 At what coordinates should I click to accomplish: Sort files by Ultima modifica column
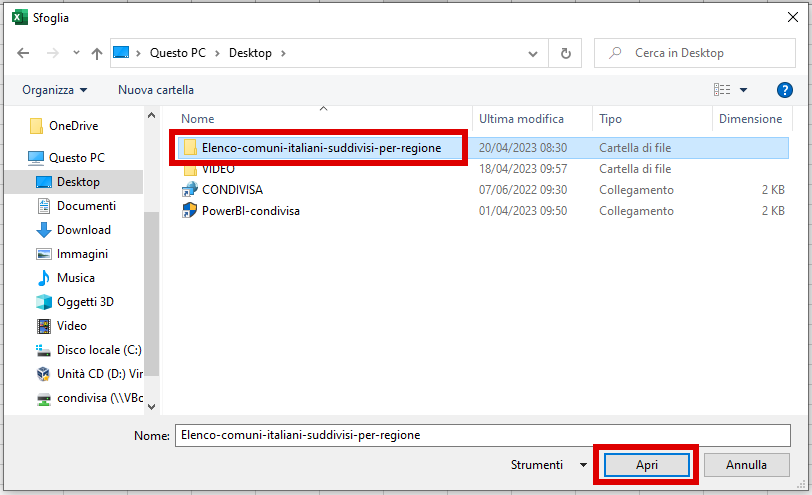521,119
